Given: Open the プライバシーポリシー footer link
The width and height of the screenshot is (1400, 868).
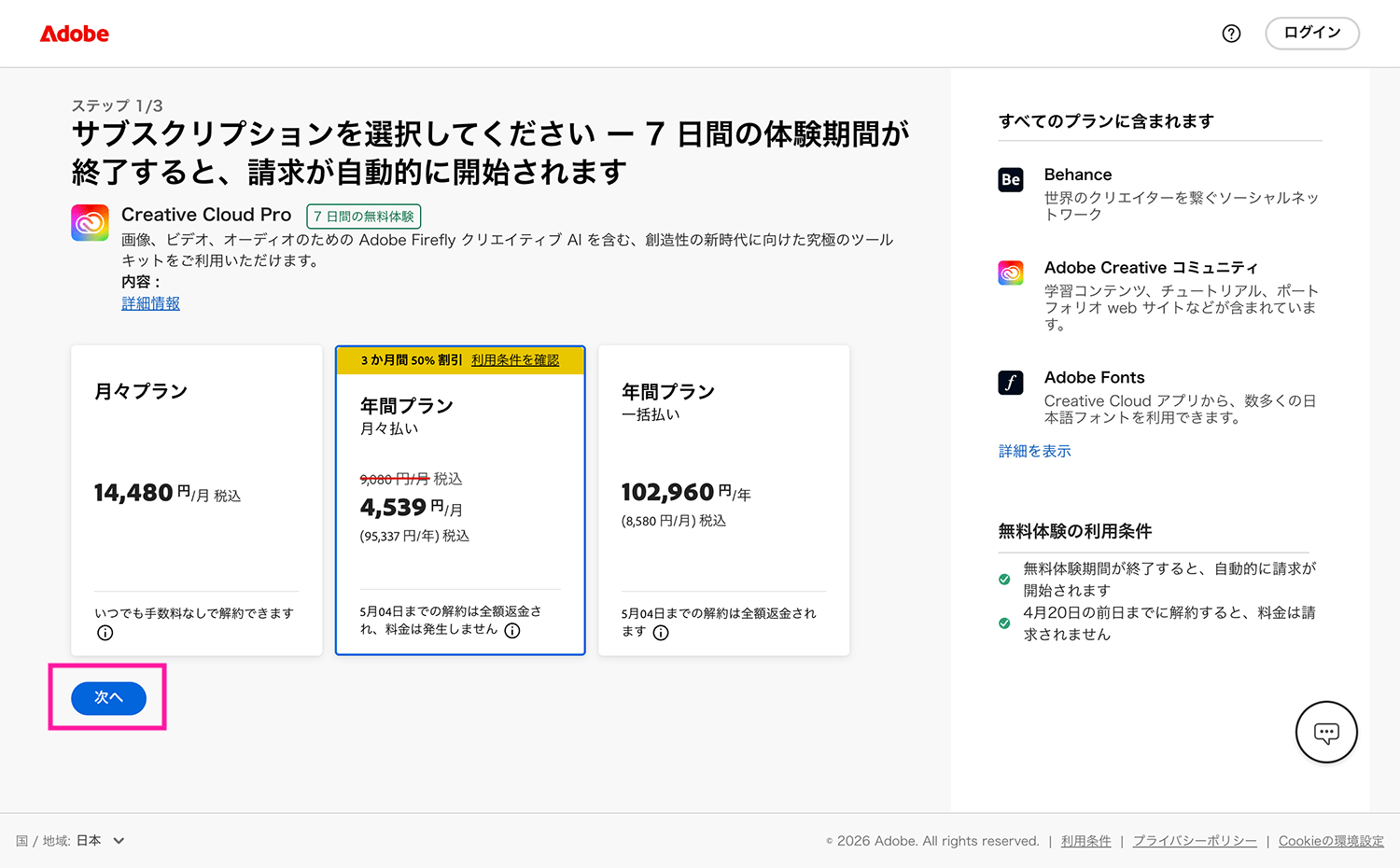Looking at the screenshot, I should (x=1195, y=840).
